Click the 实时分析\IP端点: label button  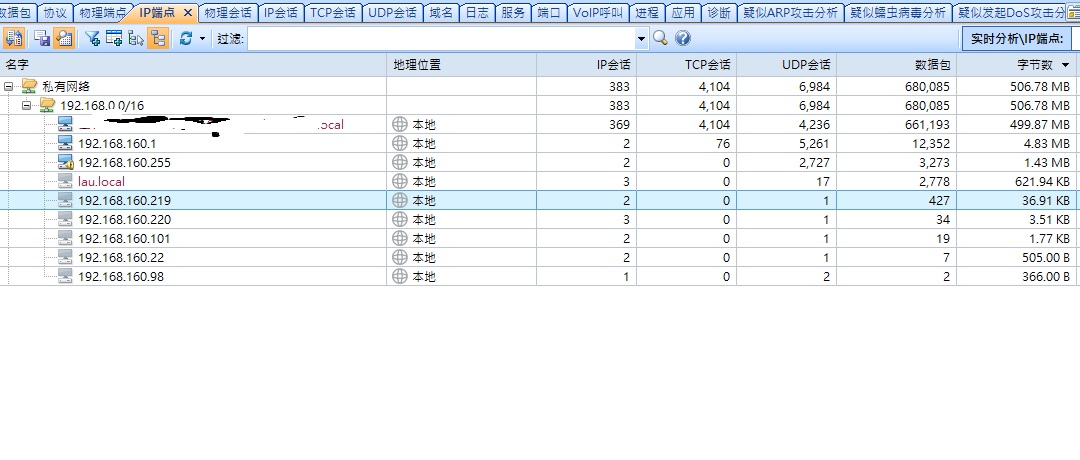pyautogui.click(x=1017, y=39)
